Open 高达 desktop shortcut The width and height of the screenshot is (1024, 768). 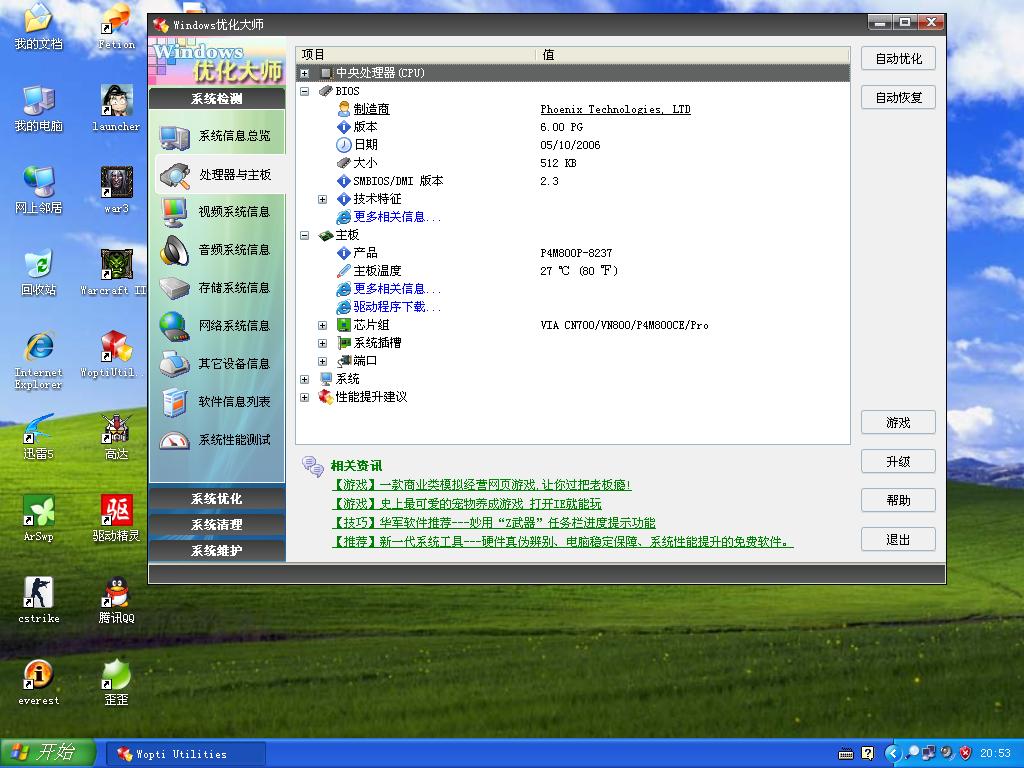click(116, 436)
